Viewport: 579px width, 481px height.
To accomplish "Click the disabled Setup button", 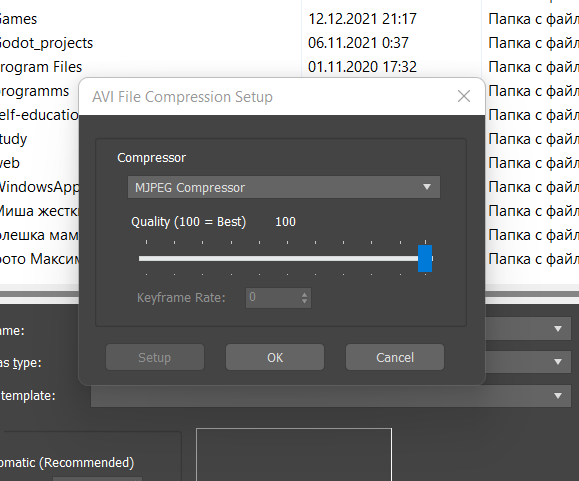I will [x=155, y=357].
